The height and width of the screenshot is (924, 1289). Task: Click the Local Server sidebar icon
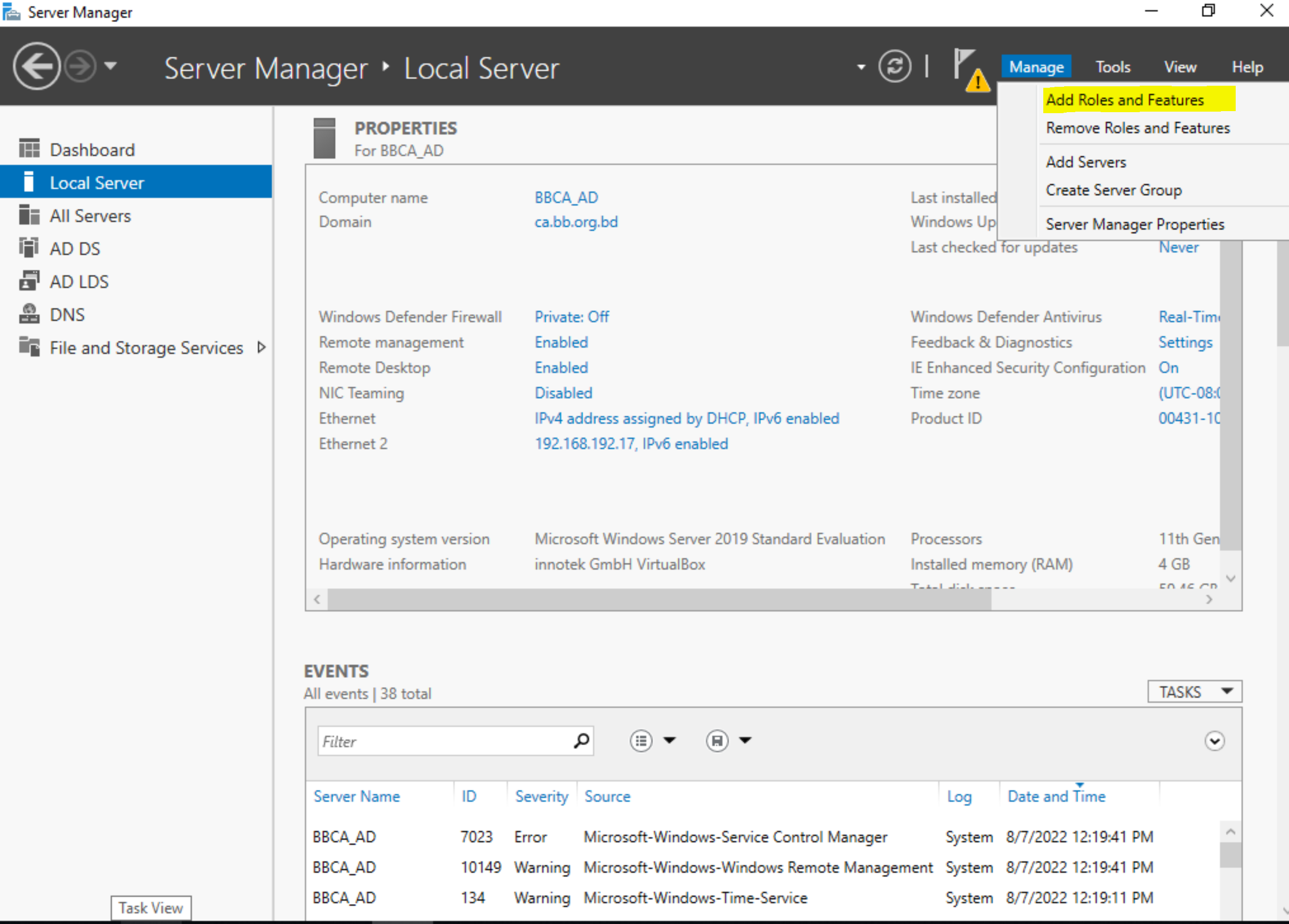pyautogui.click(x=29, y=182)
